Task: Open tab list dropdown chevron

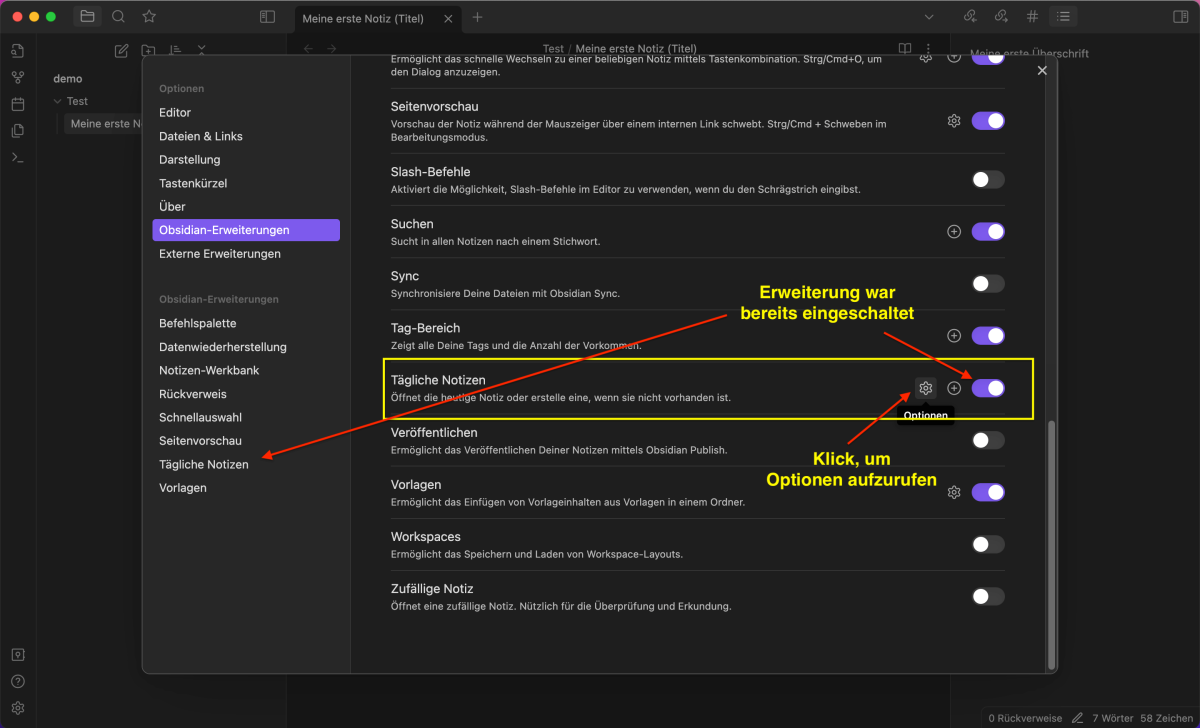Action: coord(929,17)
